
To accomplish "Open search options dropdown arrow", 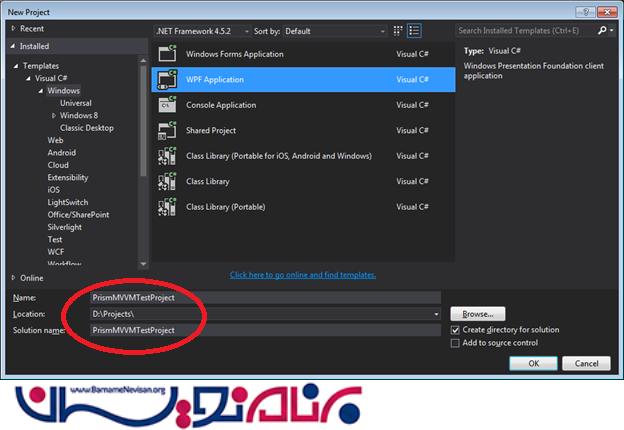I will pyautogui.click(x=612, y=30).
